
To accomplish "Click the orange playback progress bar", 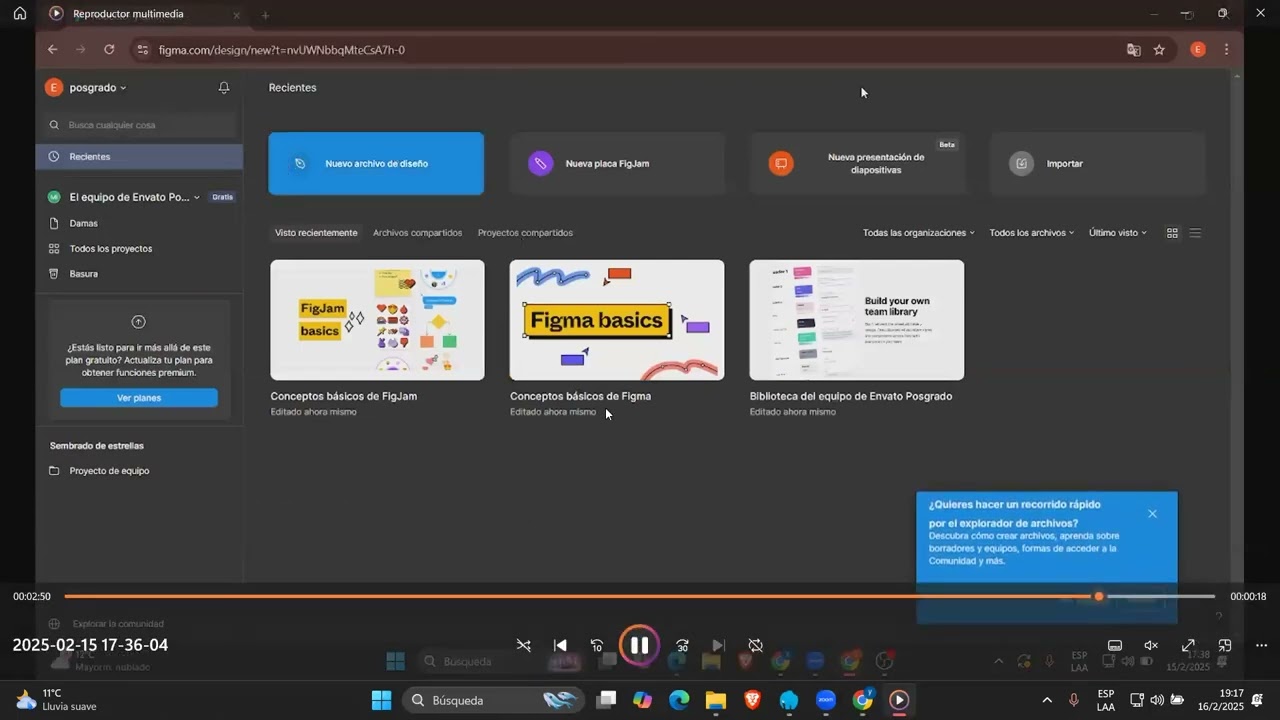I will click(580, 596).
